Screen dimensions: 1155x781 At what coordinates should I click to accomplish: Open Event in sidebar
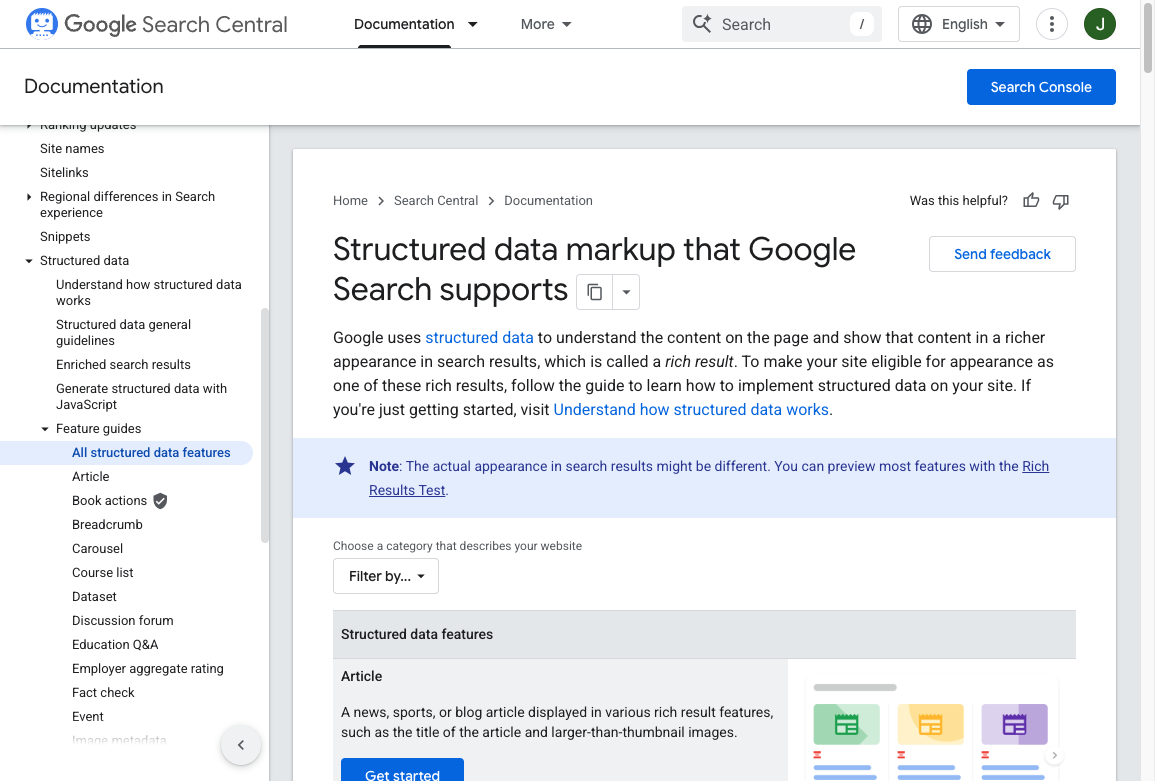tap(88, 717)
